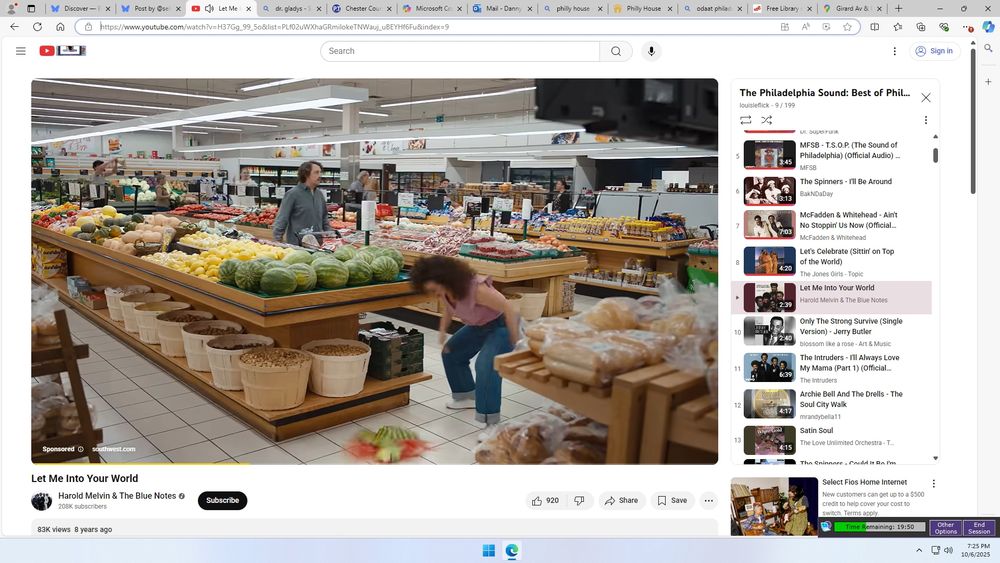Open playlist options three-dot menu
The width and height of the screenshot is (1000, 563).
coord(925,120)
